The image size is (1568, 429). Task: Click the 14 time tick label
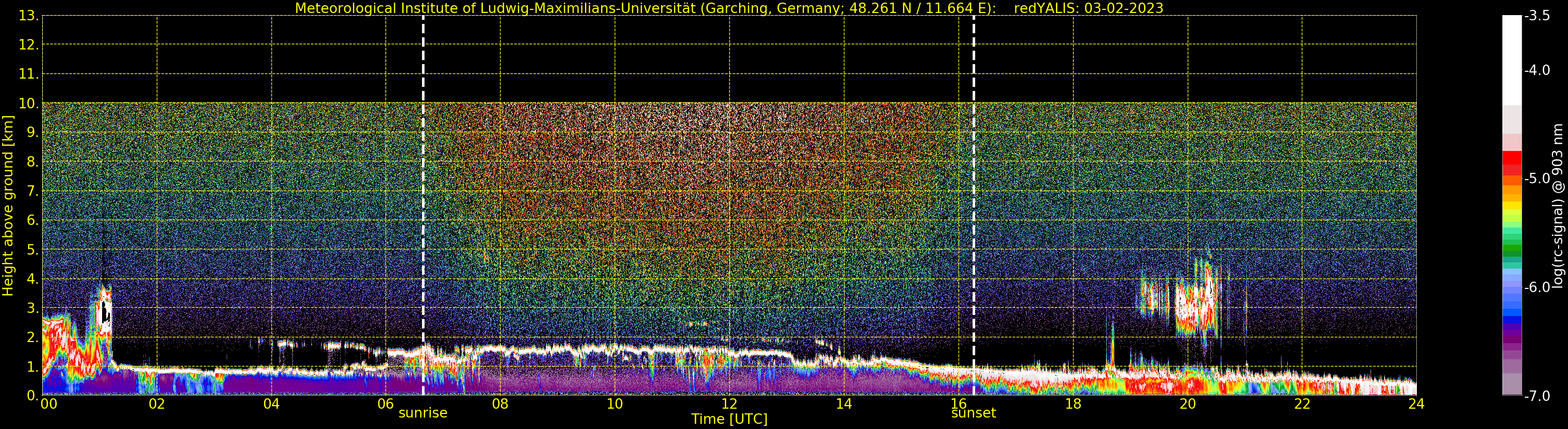844,404
